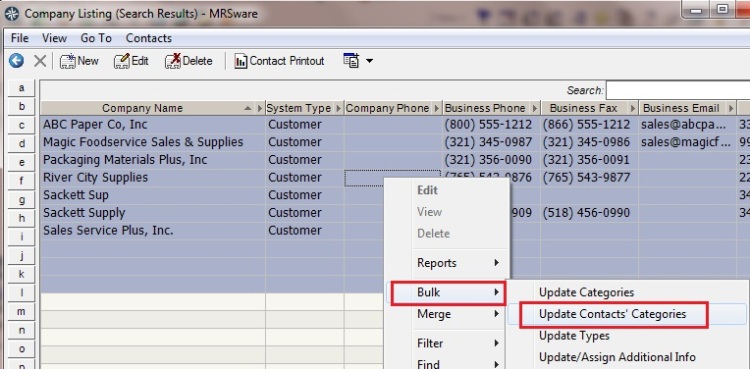Filter companies by letter d
The image size is (750, 369).
pyautogui.click(x=22, y=144)
